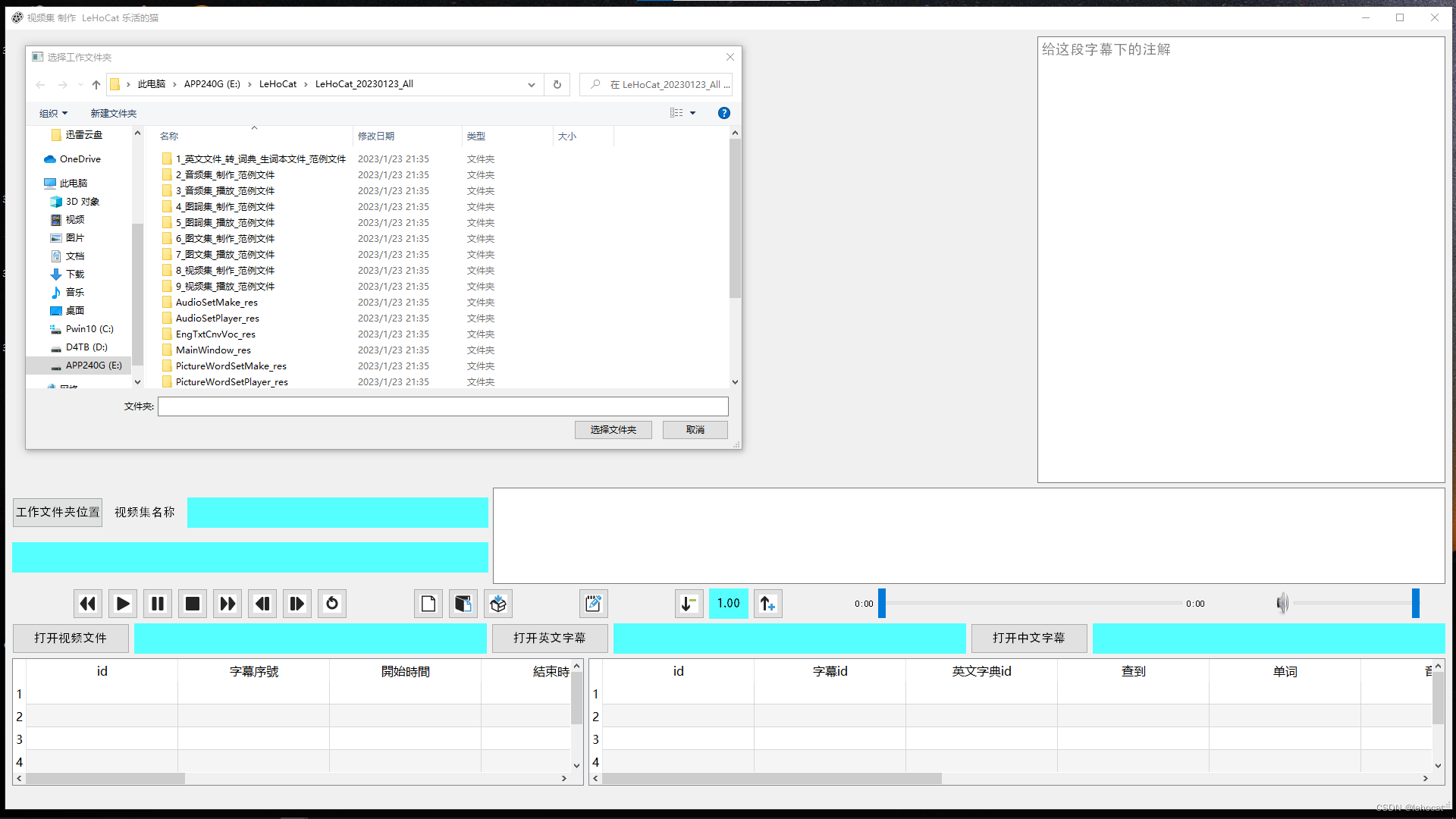Screen dimensions: 1456x819
Task: Click the Stop playback icon
Action: point(193,604)
